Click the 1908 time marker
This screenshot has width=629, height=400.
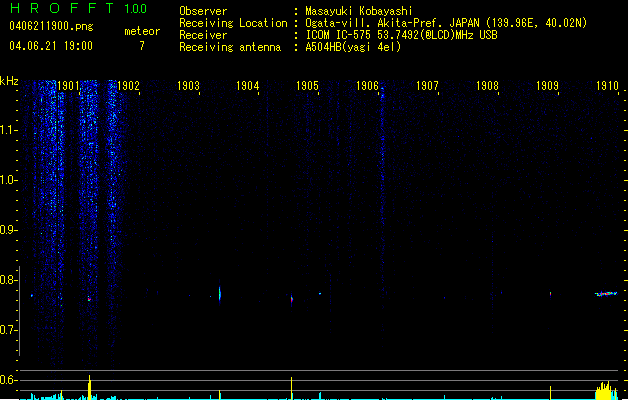pyautogui.click(x=487, y=86)
